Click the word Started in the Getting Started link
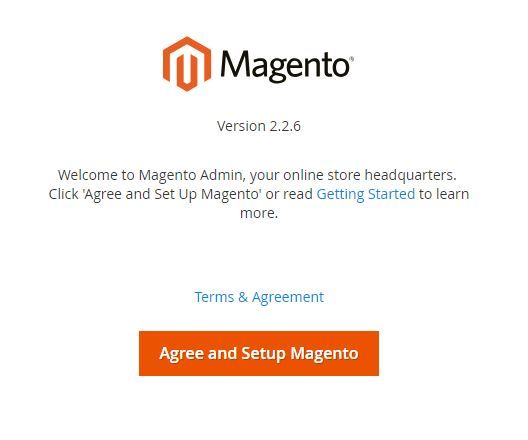The width and height of the screenshot is (528, 440). tap(391, 194)
